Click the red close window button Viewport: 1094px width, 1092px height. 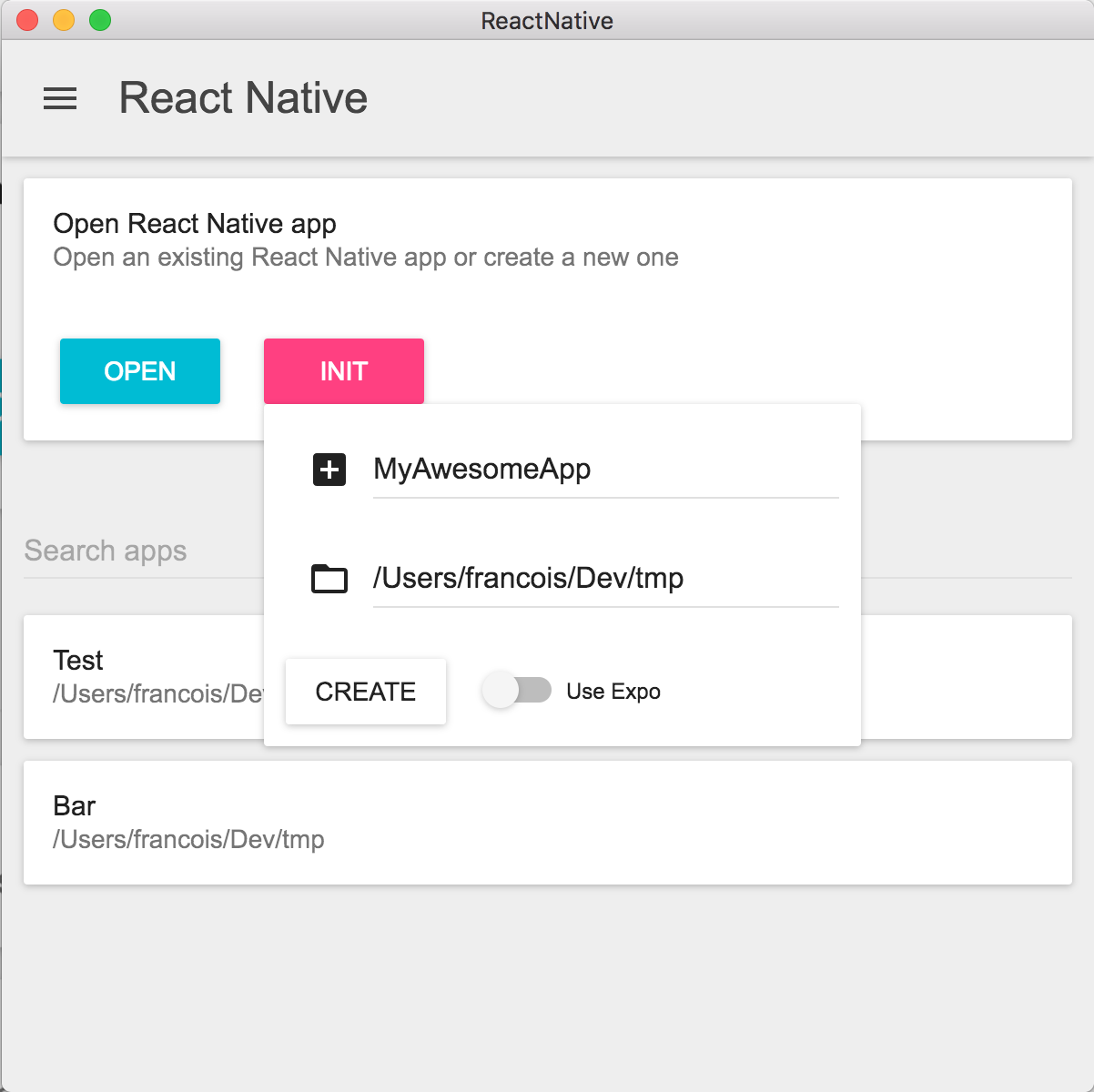(x=27, y=20)
